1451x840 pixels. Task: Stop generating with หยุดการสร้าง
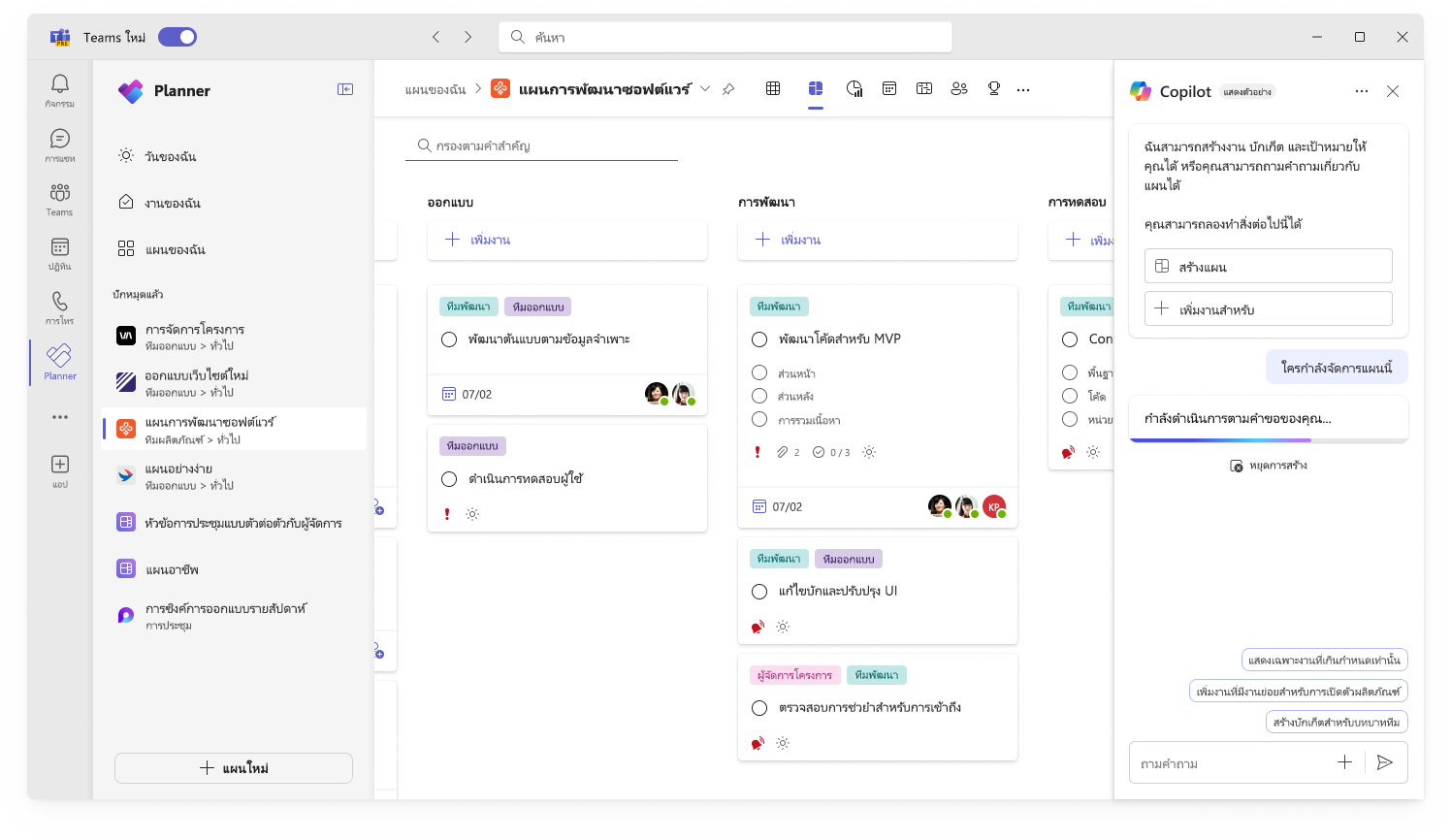click(1269, 466)
